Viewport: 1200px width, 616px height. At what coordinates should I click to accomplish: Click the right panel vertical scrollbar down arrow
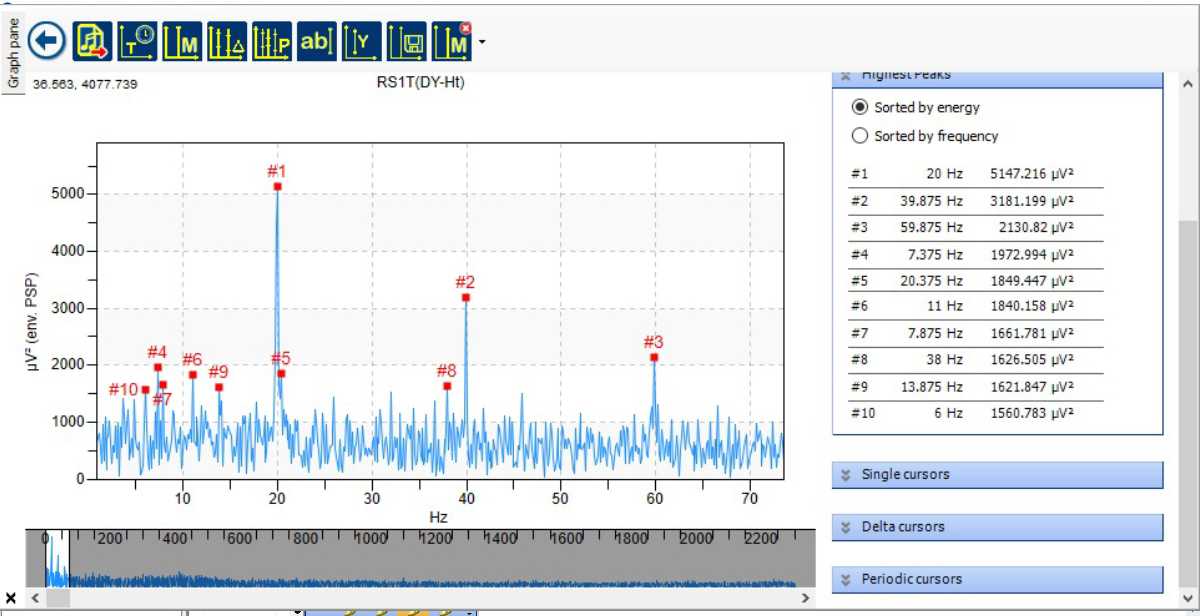1188,597
